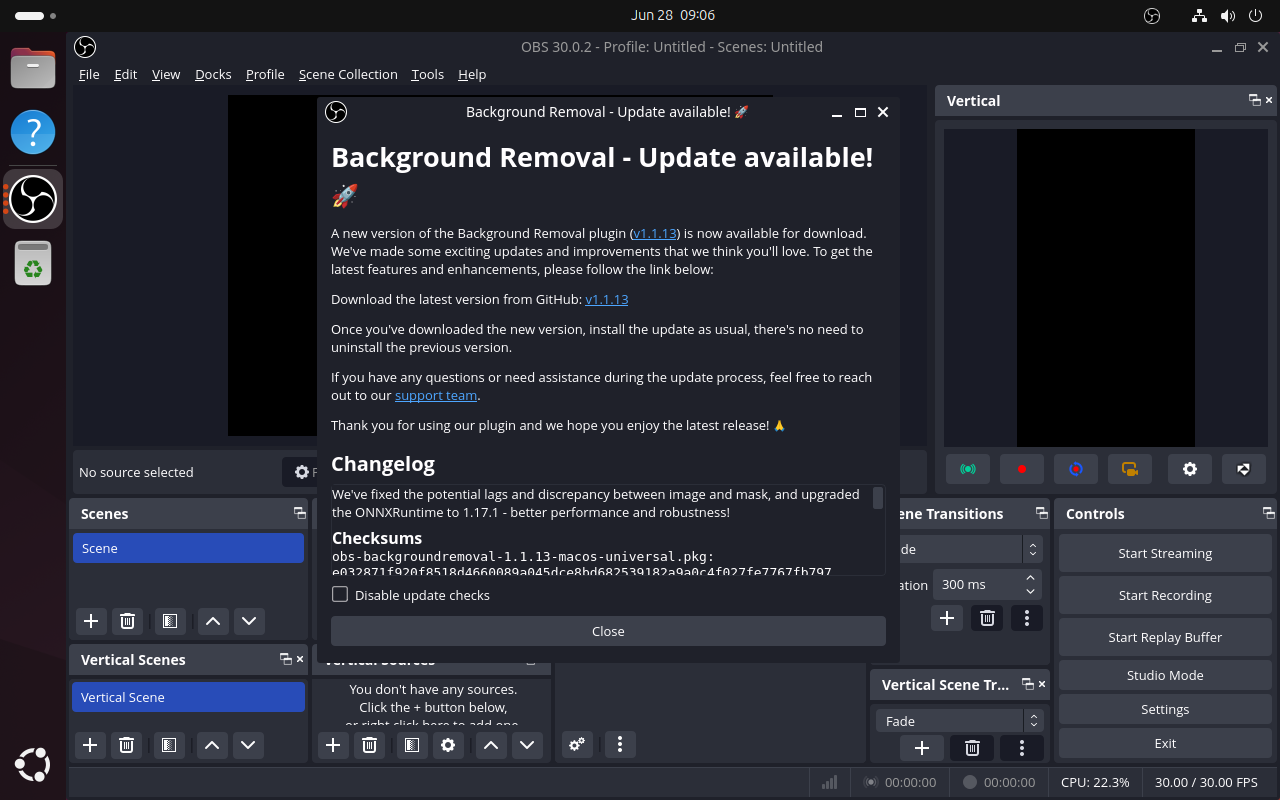Open vertical source filters icon

411,745
